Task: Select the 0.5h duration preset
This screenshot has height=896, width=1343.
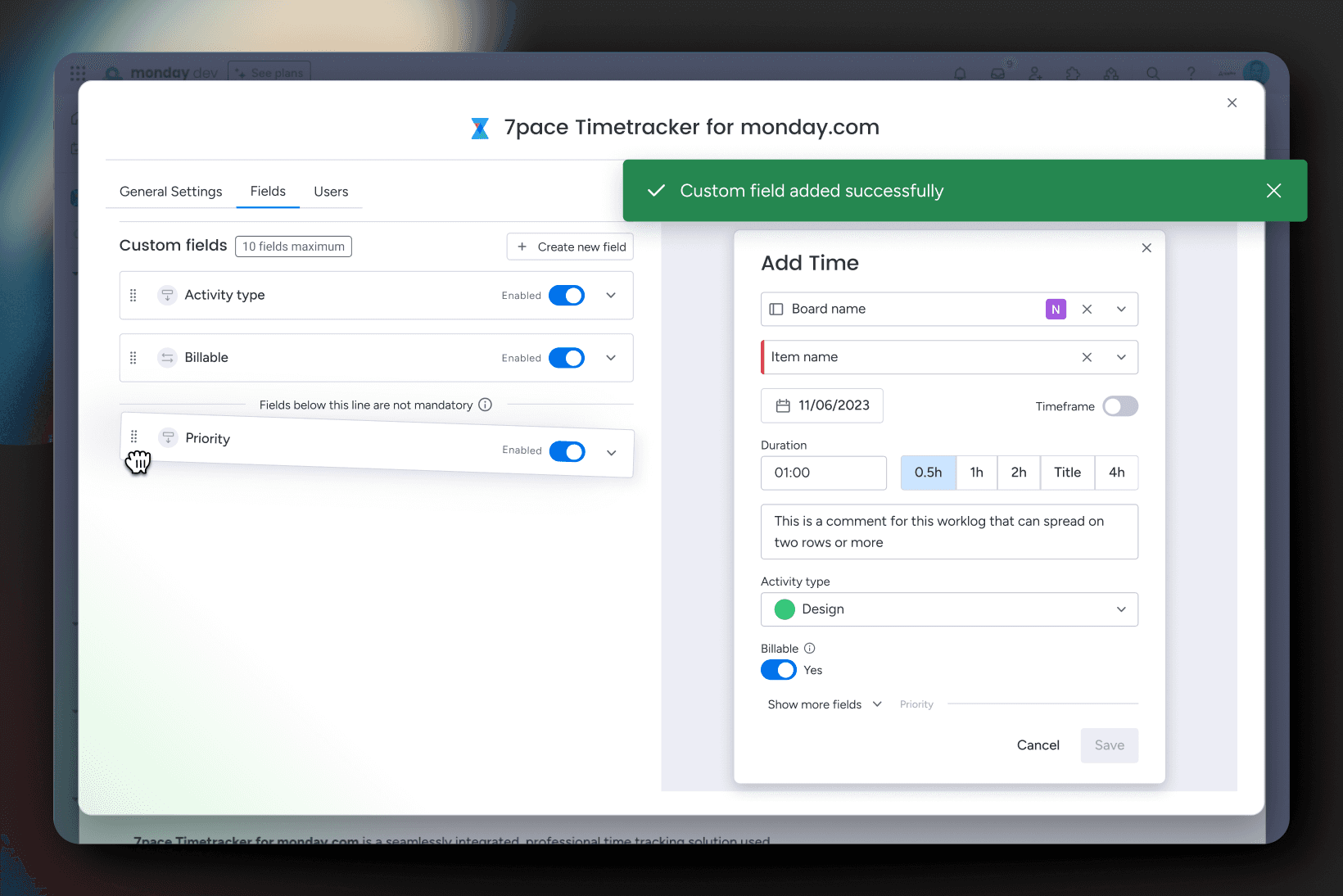Action: tap(928, 473)
